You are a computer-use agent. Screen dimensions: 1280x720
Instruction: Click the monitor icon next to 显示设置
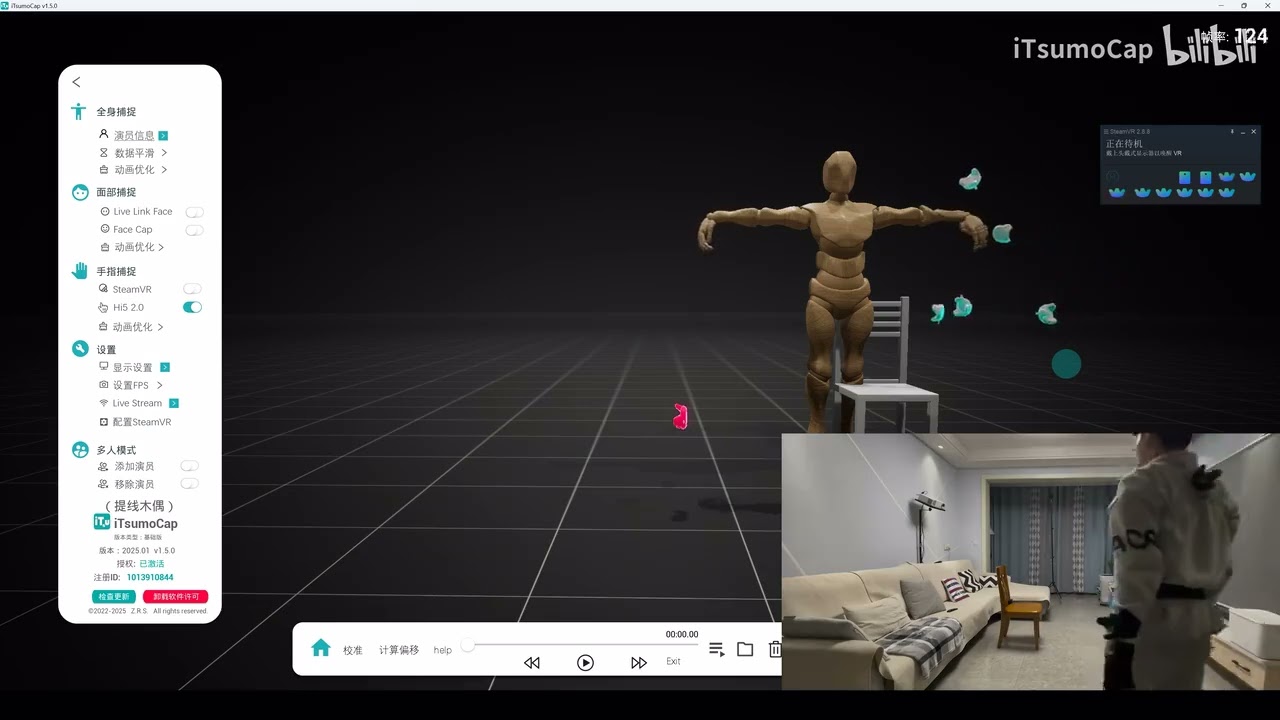click(x=103, y=367)
